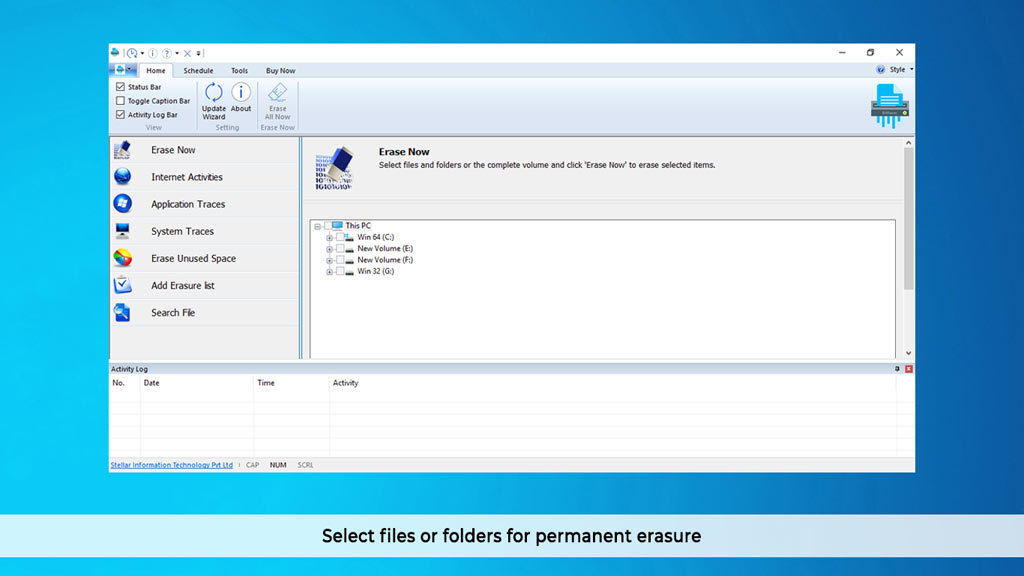The width and height of the screenshot is (1024, 576).
Task: Click the scroll down arrow of main panel
Action: coord(908,353)
